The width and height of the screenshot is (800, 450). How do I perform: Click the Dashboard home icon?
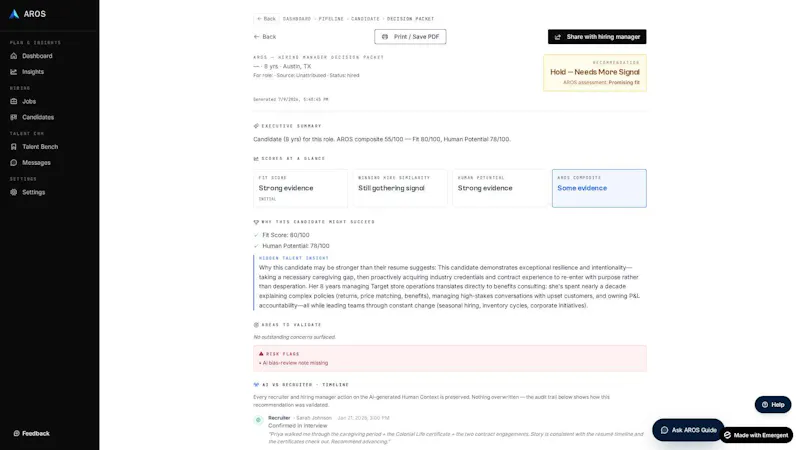coord(14,56)
